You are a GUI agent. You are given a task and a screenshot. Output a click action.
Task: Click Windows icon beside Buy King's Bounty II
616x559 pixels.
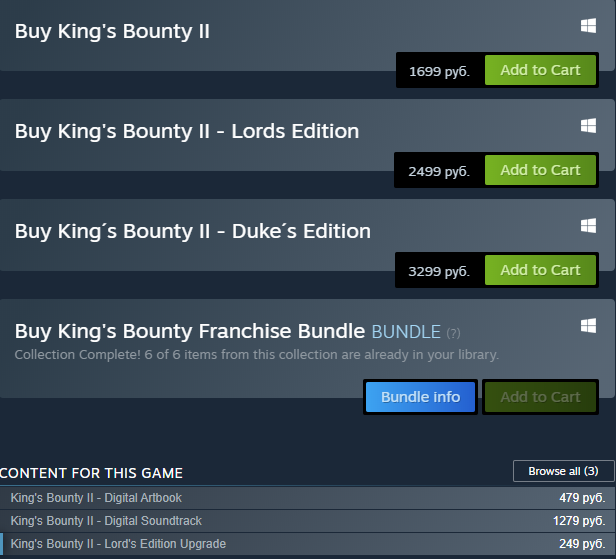[588, 27]
